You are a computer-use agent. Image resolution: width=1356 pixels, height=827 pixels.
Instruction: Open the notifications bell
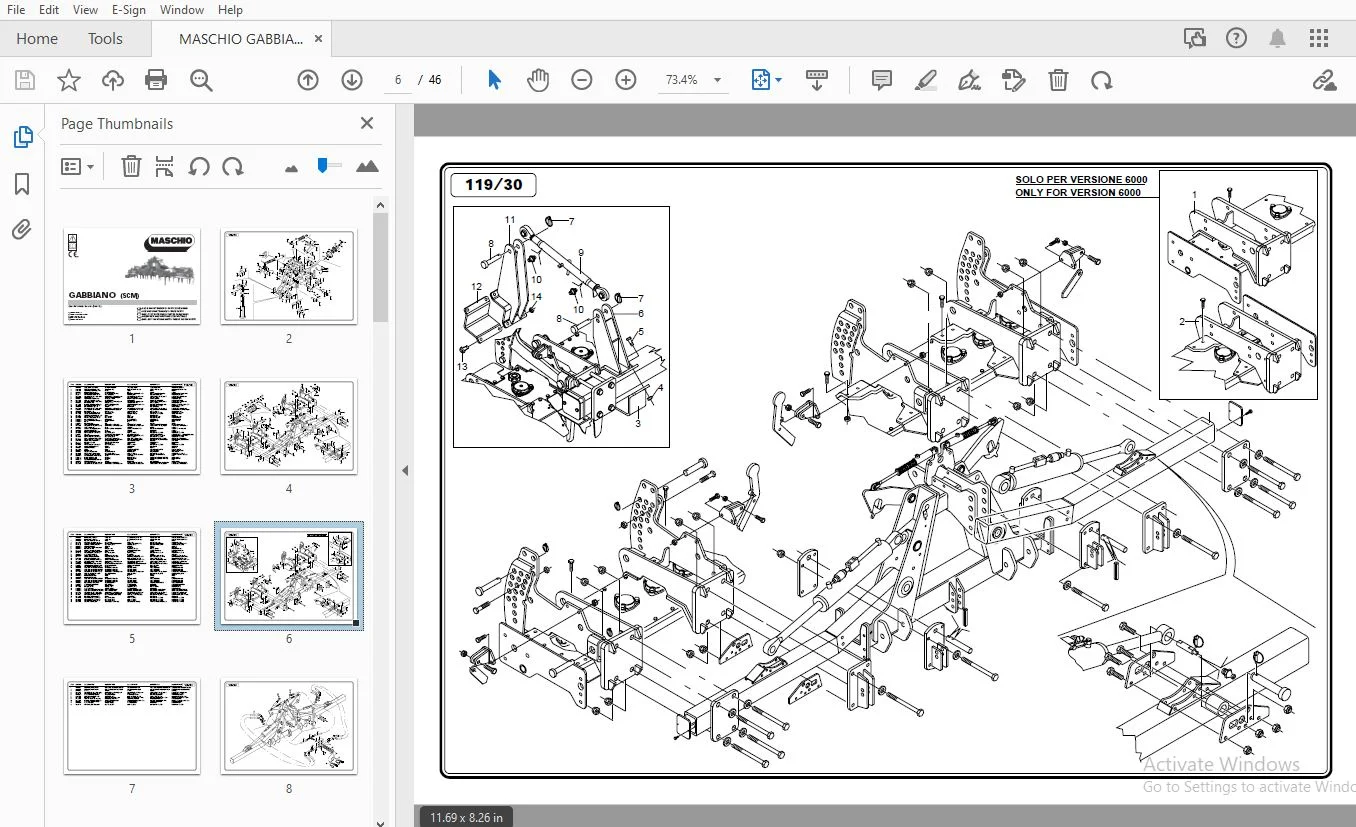tap(1277, 39)
